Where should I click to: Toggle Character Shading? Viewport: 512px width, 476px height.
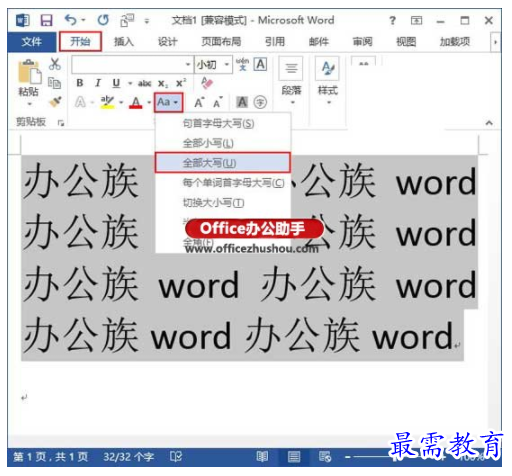(x=242, y=102)
